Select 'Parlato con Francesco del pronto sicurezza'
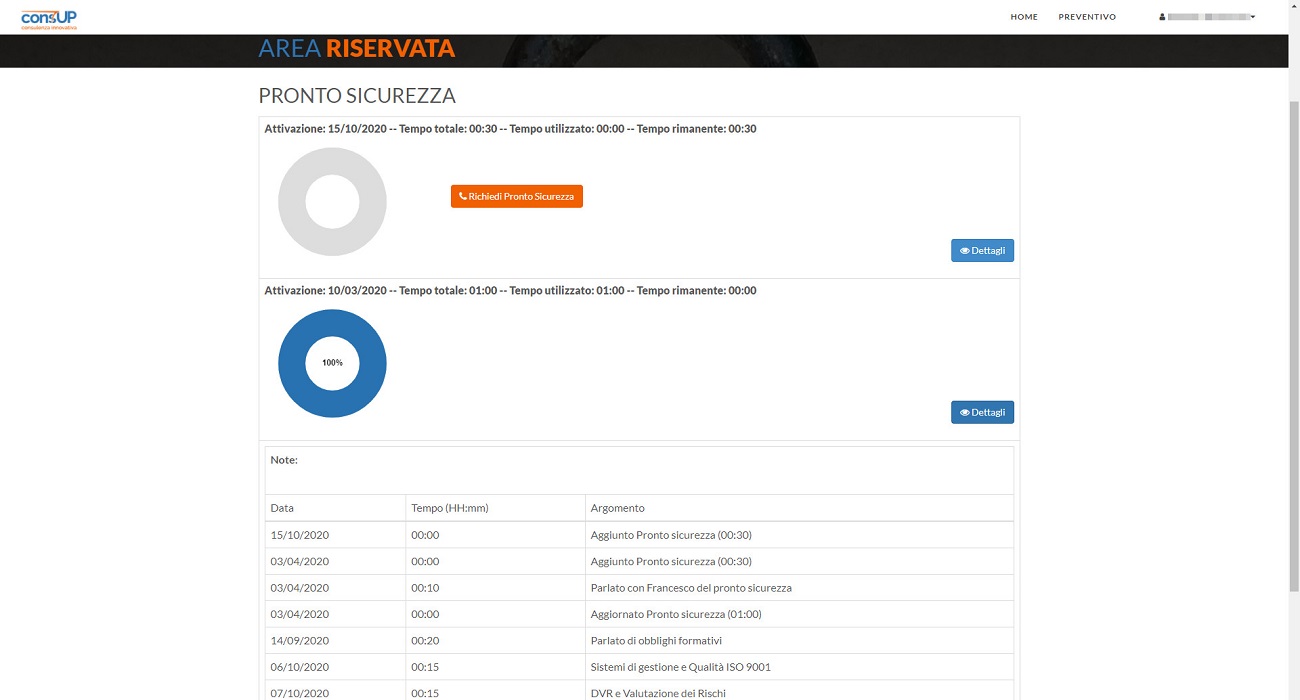The width and height of the screenshot is (1300, 700). pyautogui.click(x=691, y=588)
